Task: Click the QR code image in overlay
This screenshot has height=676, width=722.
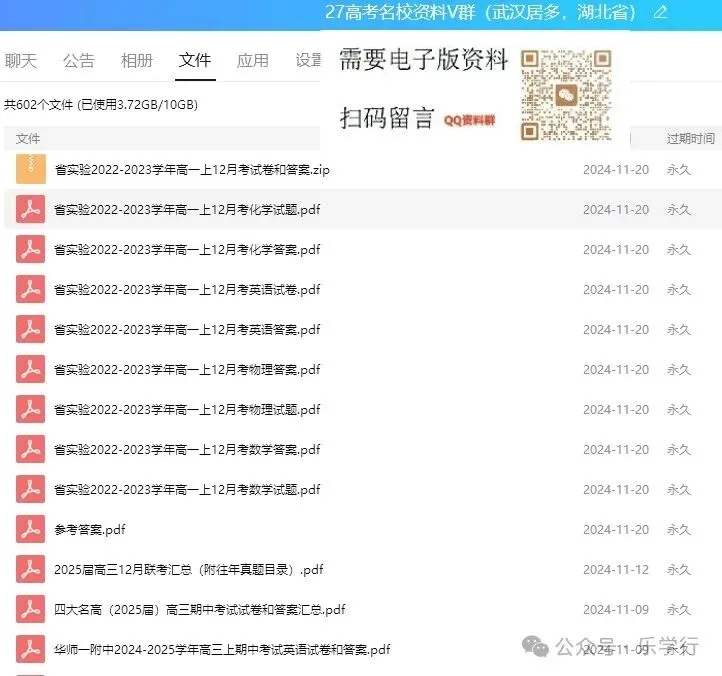Action: pos(566,95)
